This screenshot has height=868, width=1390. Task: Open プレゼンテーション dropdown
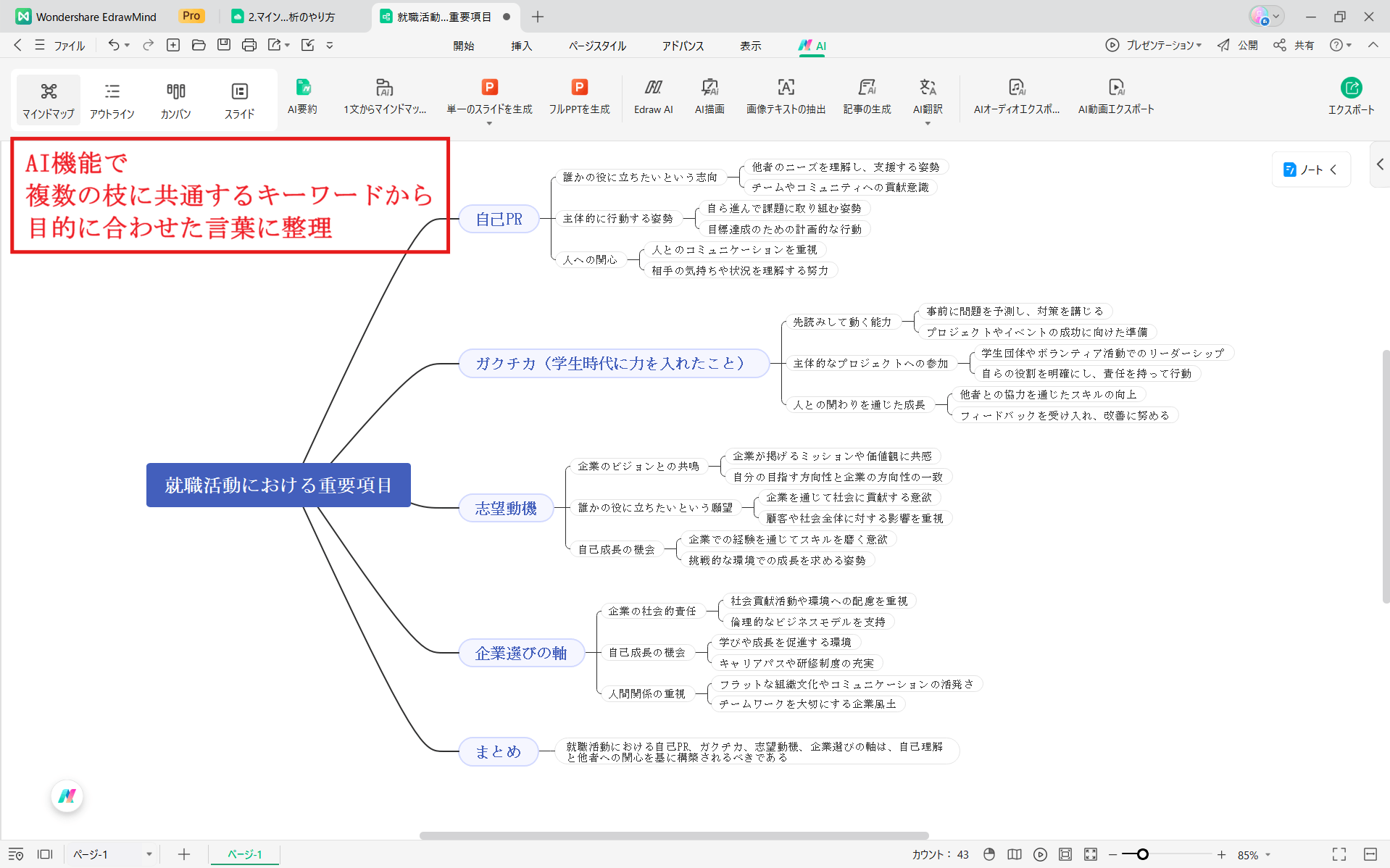1153,45
